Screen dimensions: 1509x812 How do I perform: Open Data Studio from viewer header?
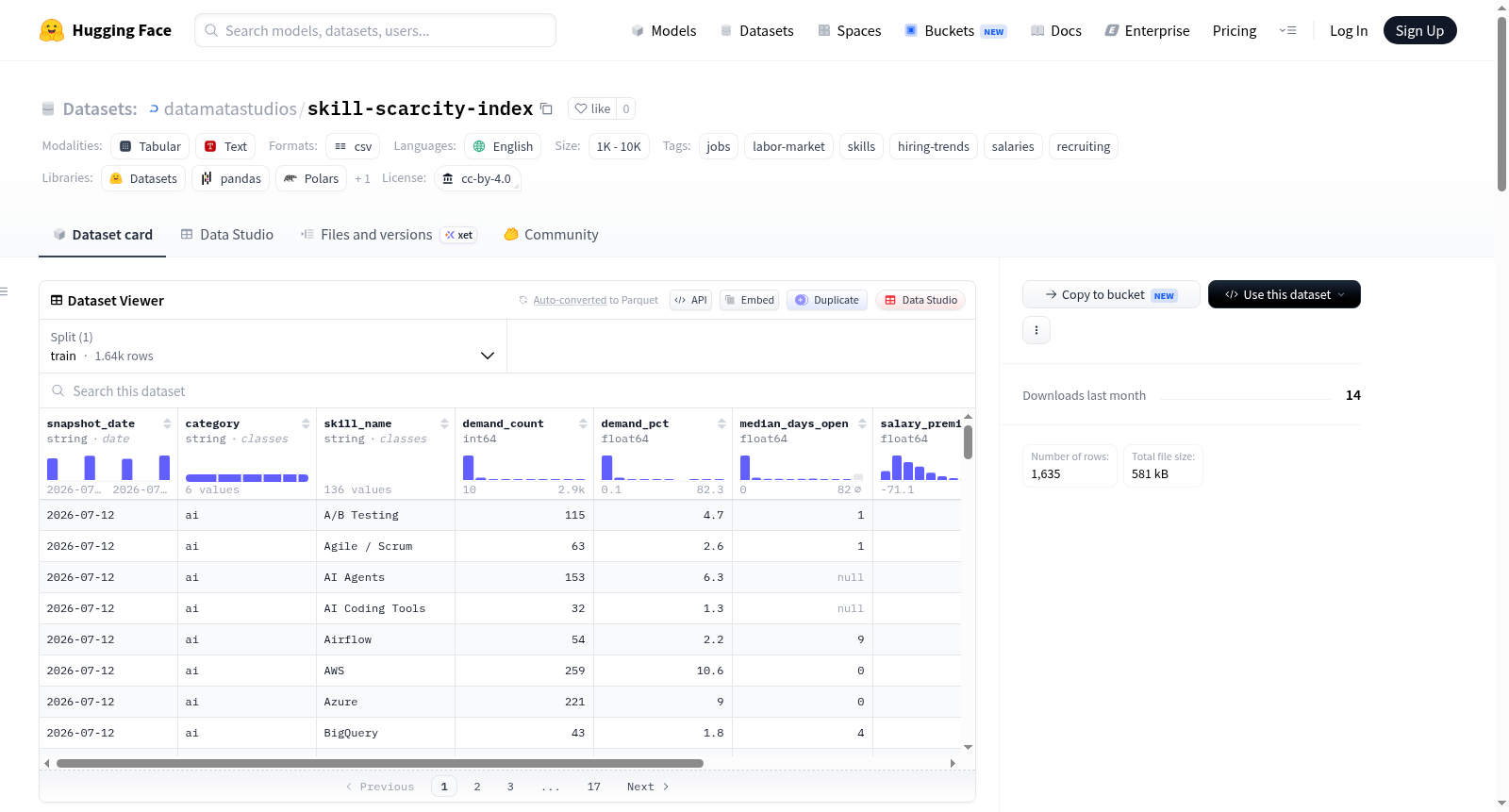(x=920, y=300)
